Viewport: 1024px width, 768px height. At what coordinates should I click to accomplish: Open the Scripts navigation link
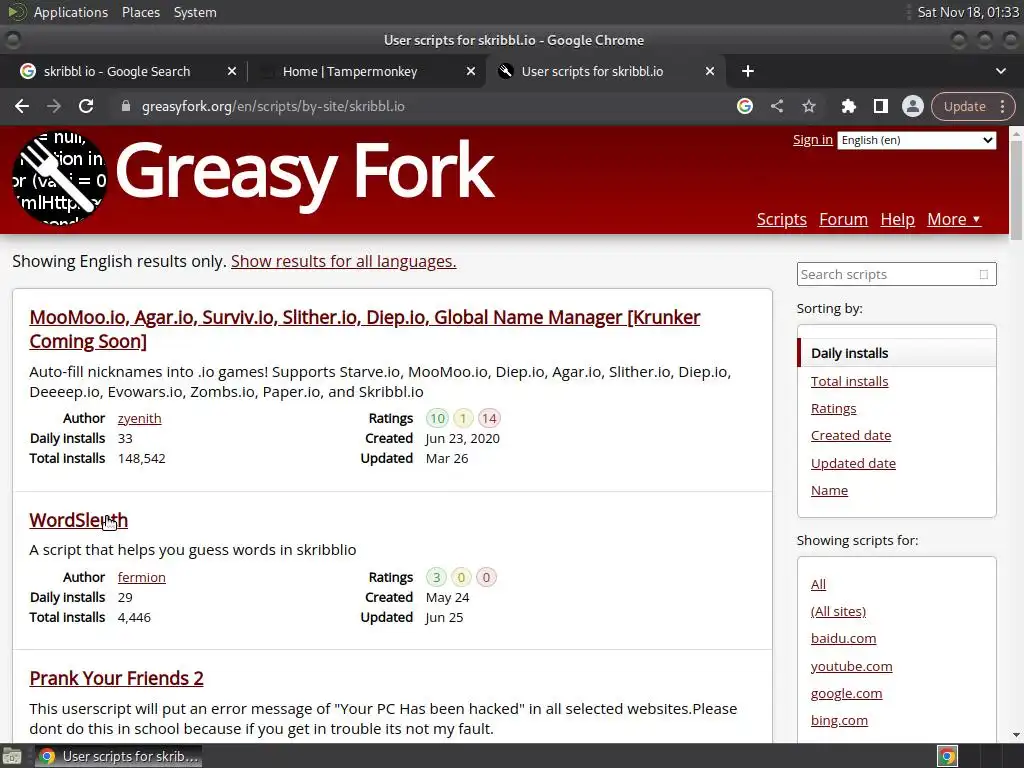[782, 219]
